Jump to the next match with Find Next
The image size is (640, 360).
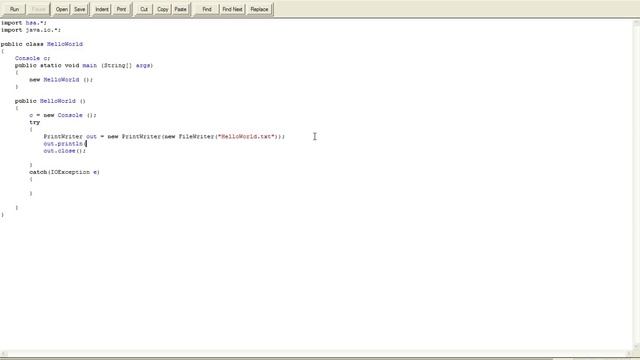pyautogui.click(x=232, y=9)
